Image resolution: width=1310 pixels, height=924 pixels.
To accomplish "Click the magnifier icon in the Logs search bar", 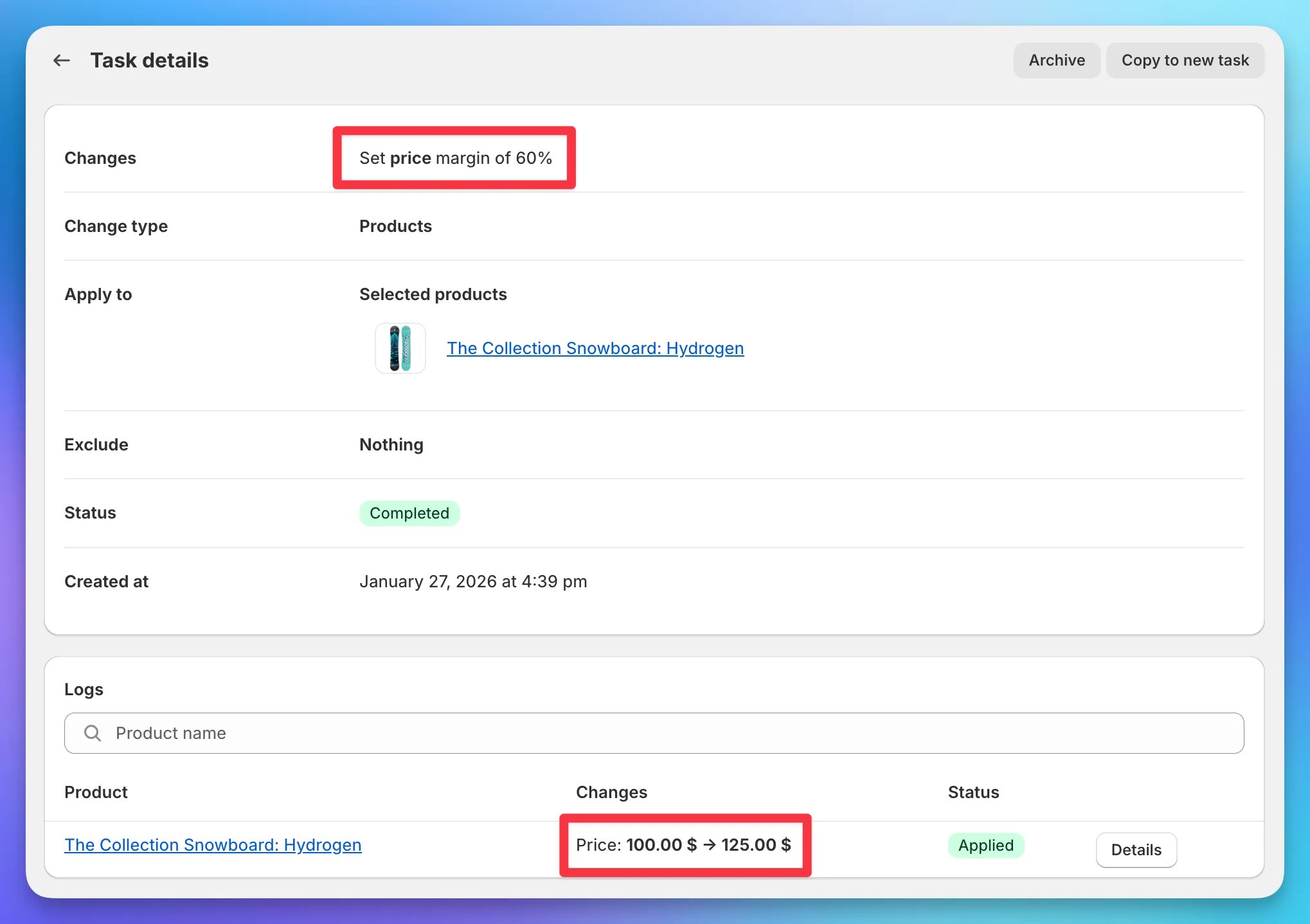I will [91, 733].
